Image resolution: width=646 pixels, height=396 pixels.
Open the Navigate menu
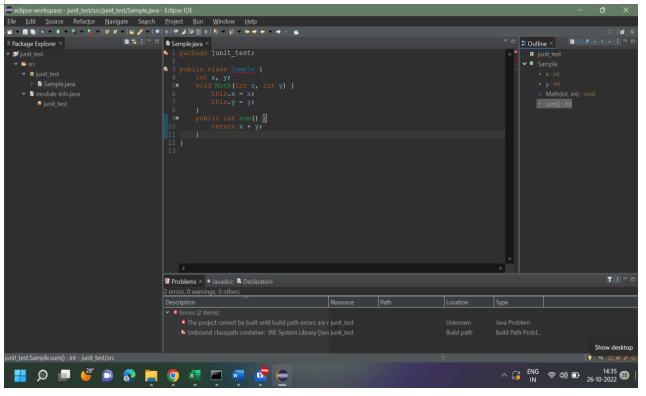pyautogui.click(x=116, y=21)
